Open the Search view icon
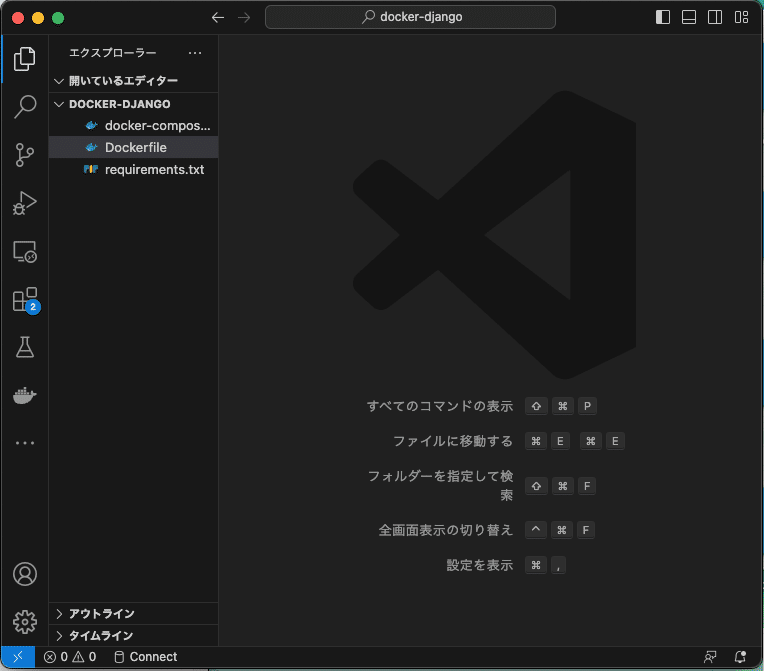Viewport: 764px width, 671px height. [24, 106]
